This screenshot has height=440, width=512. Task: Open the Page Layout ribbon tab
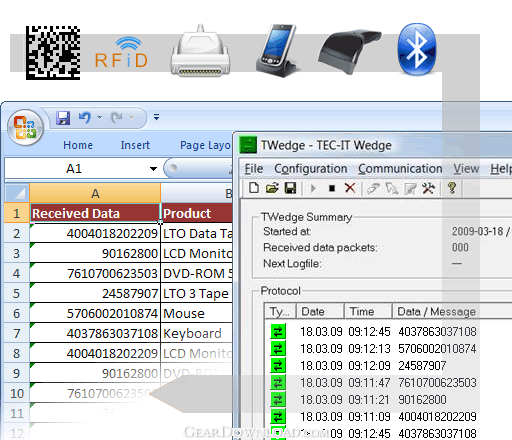[x=205, y=145]
